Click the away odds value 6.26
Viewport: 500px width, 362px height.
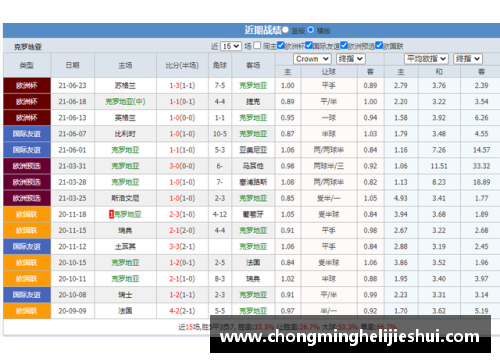click(x=481, y=118)
